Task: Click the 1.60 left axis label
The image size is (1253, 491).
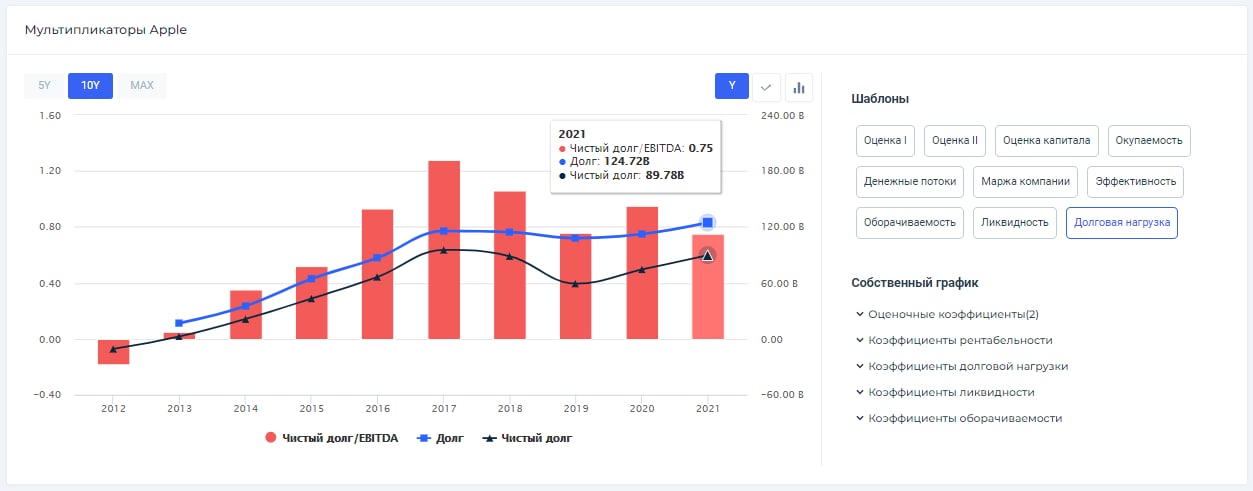Action: coord(50,115)
